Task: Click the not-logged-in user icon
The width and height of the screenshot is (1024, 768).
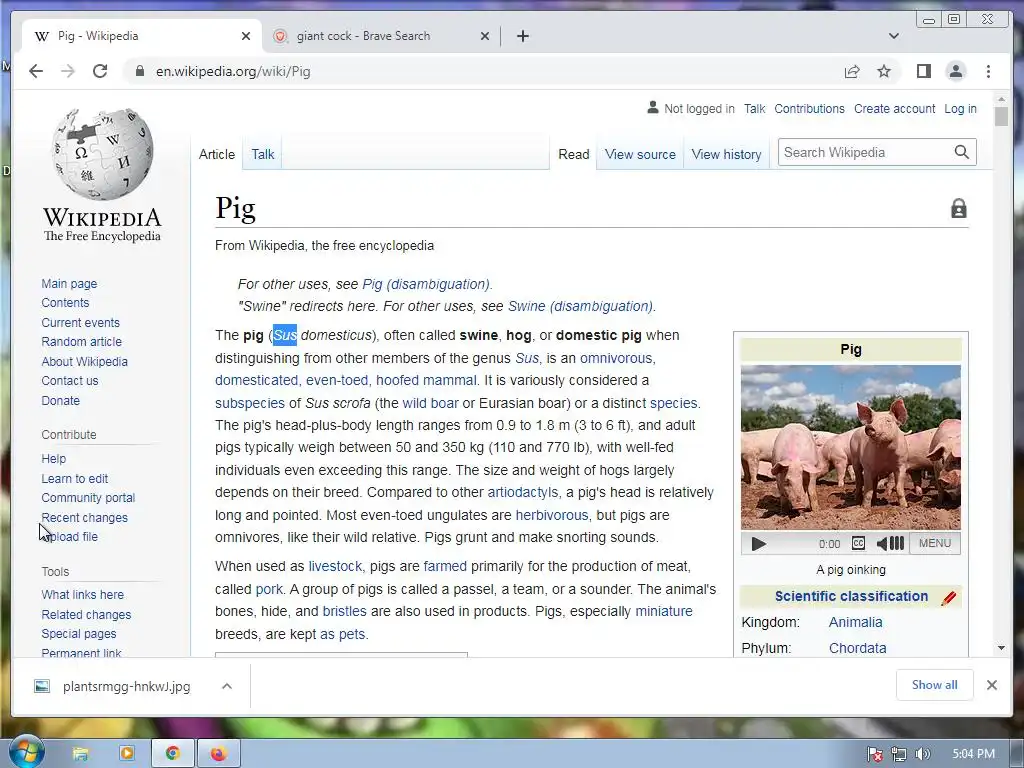Action: pyautogui.click(x=652, y=108)
